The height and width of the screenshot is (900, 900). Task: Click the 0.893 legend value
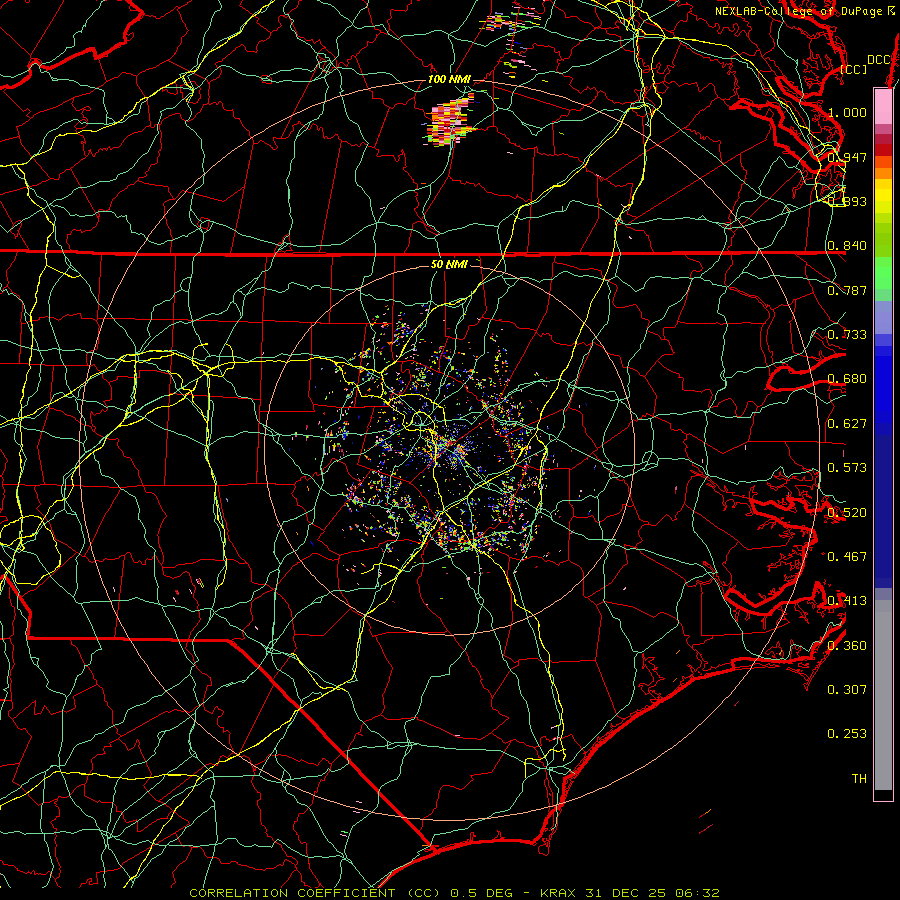point(847,201)
